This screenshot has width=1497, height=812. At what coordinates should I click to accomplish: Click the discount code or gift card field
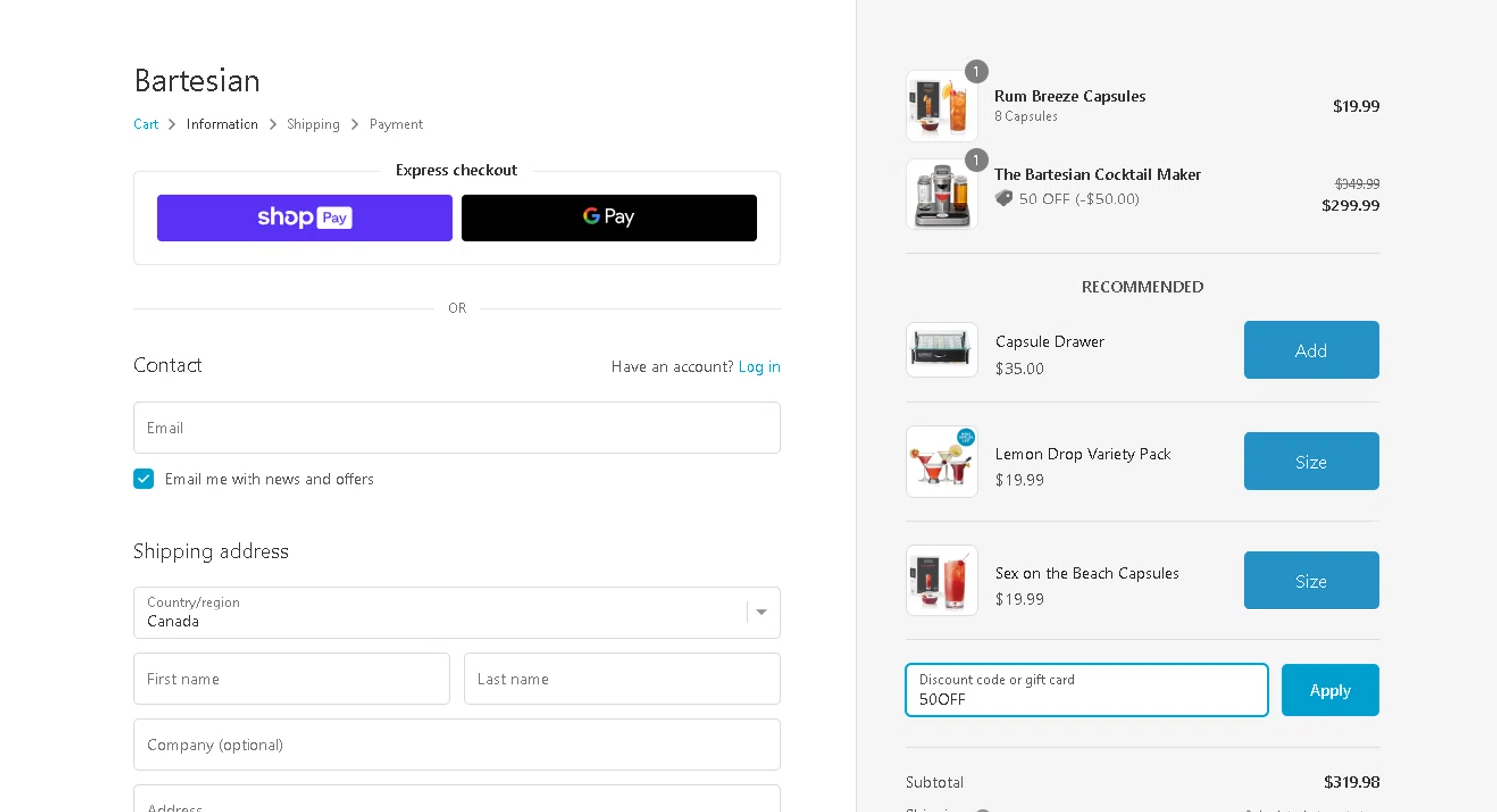1087,690
